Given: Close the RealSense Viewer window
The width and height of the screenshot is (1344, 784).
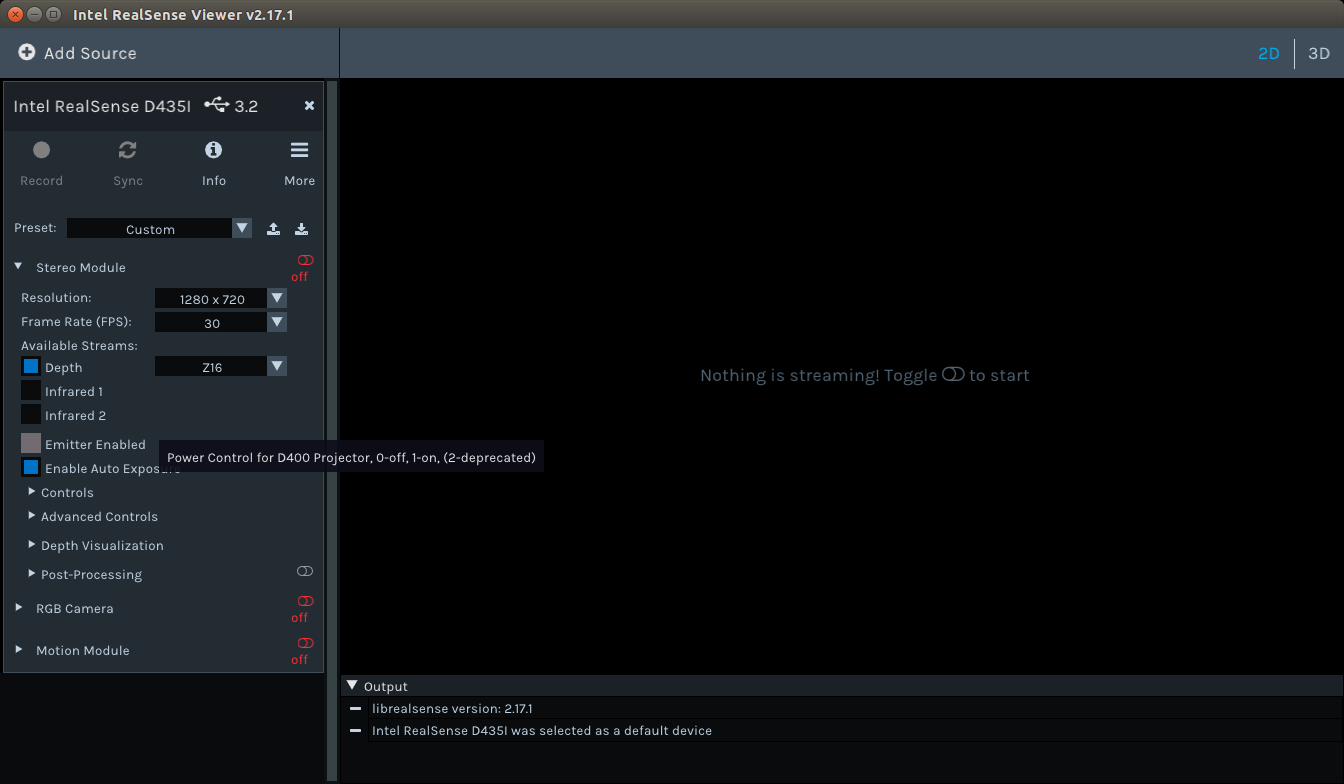Looking at the screenshot, I should point(15,15).
